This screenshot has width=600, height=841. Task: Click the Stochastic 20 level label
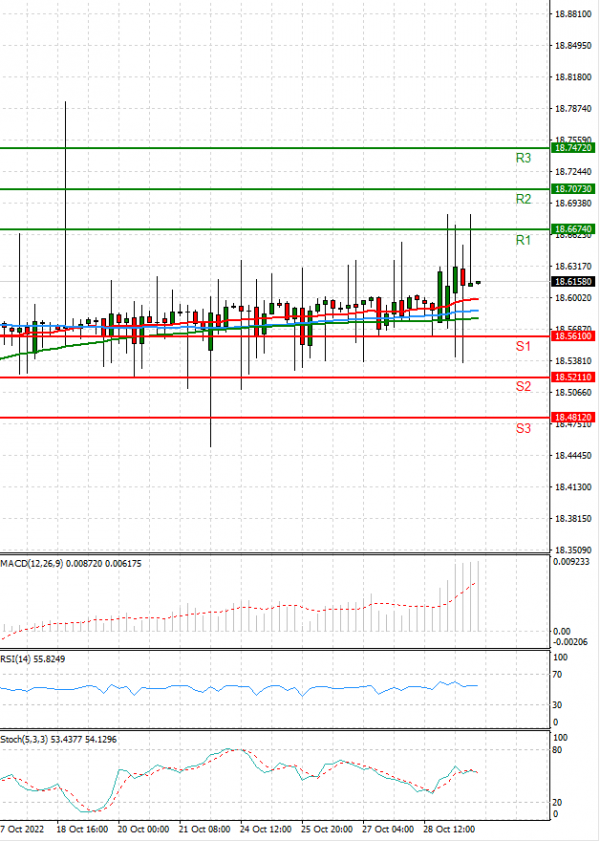coord(558,802)
